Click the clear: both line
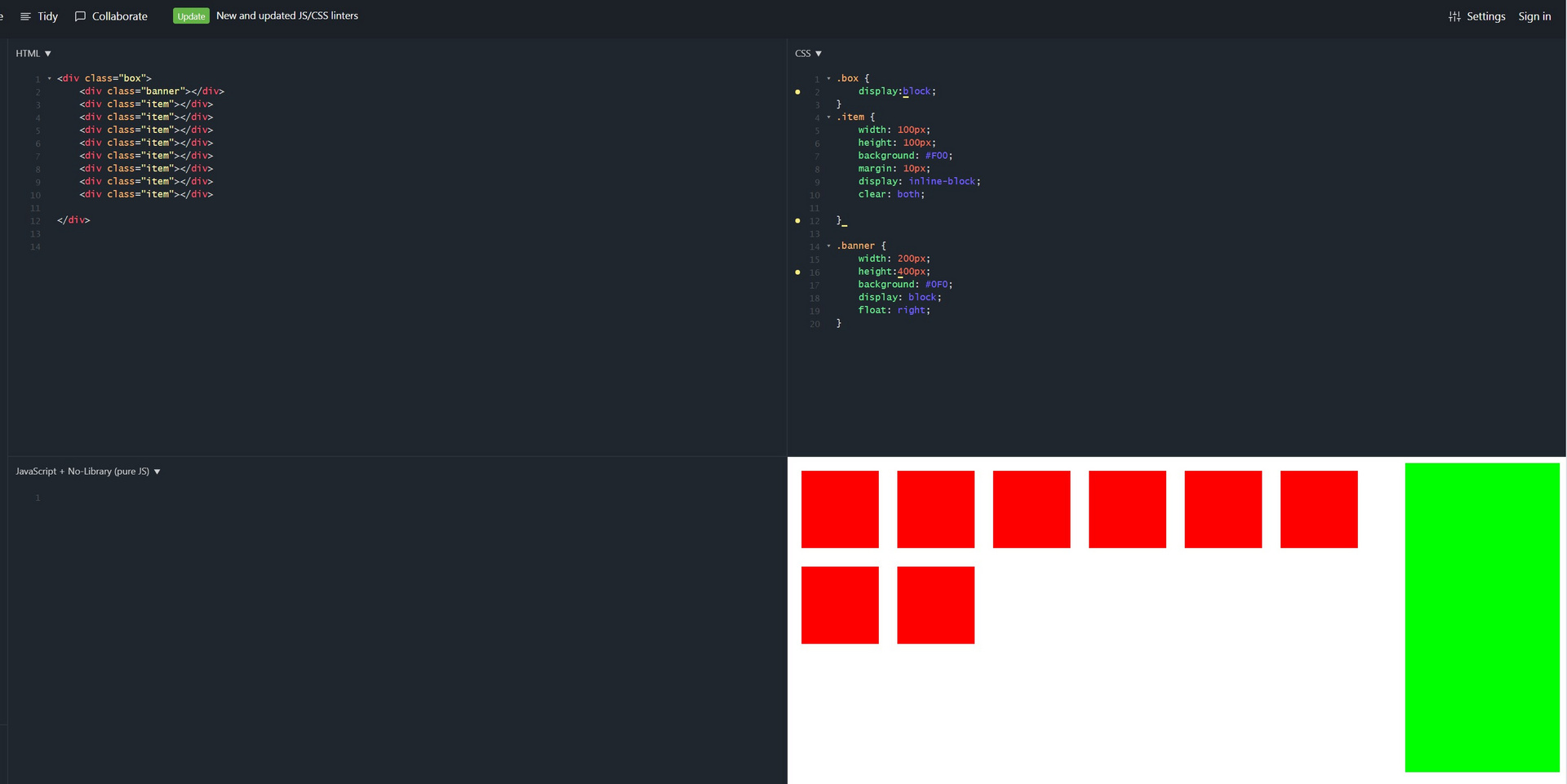This screenshot has width=1567, height=784. pos(891,194)
